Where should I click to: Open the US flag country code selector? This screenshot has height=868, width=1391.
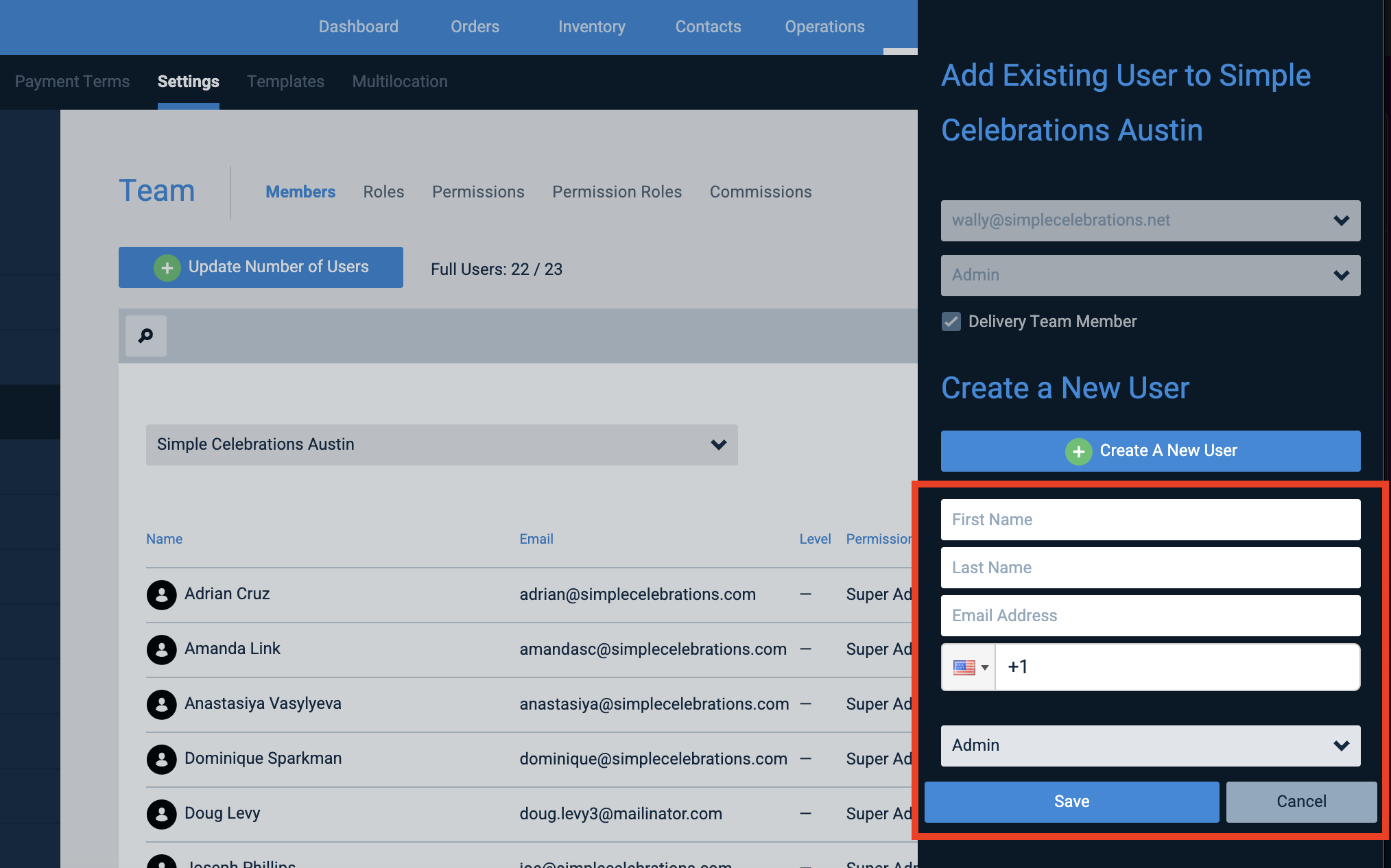coord(969,667)
